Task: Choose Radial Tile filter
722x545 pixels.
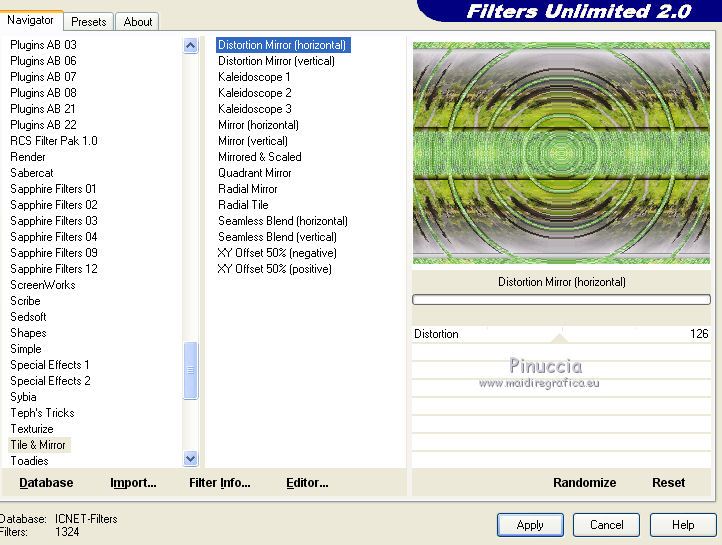Action: coord(243,205)
